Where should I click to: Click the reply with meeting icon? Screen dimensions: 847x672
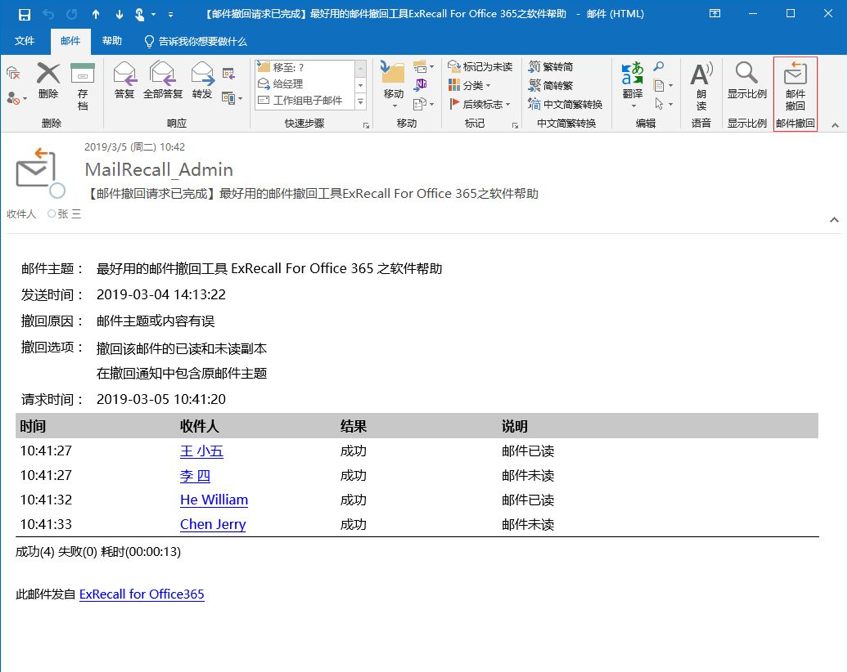(x=228, y=73)
